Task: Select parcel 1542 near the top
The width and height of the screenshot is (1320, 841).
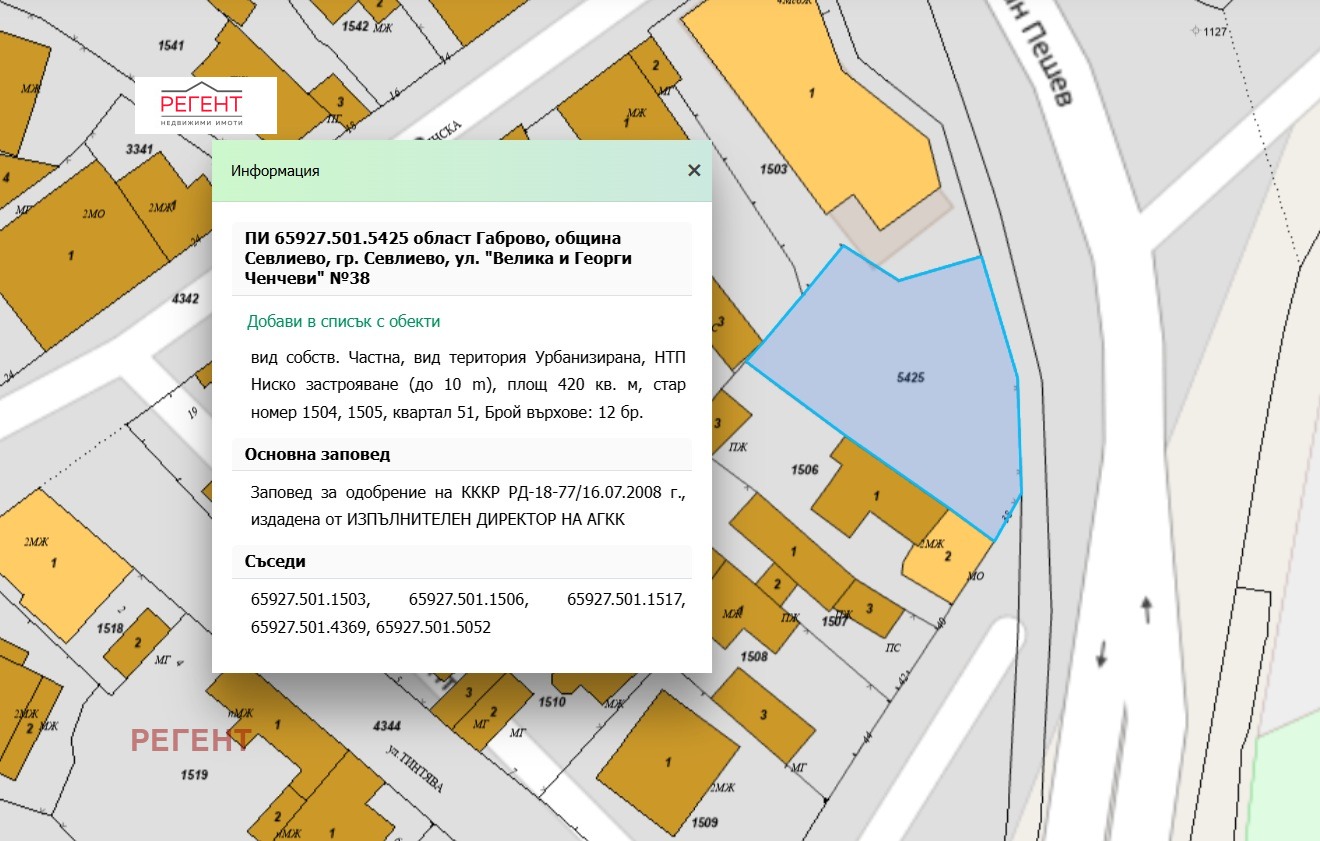Action: pos(355,25)
